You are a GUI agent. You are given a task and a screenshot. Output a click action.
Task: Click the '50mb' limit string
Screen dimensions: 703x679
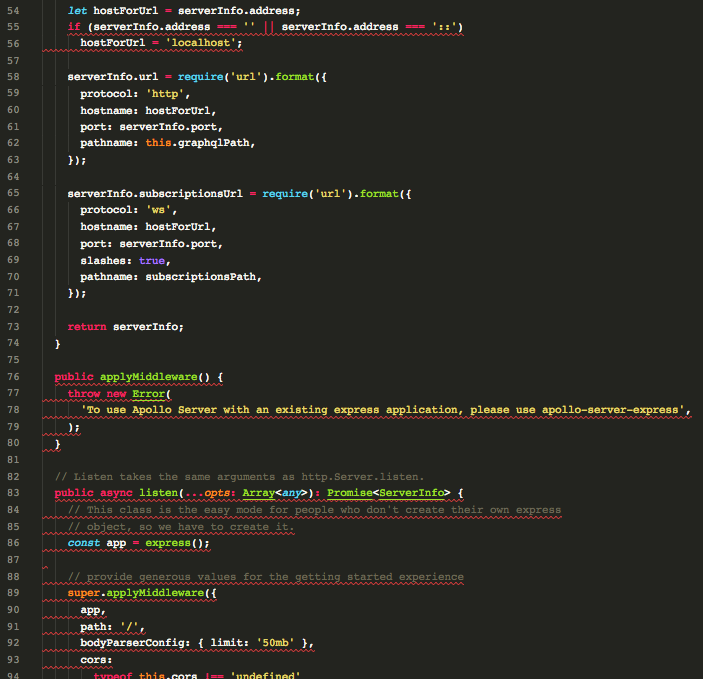click(275, 643)
